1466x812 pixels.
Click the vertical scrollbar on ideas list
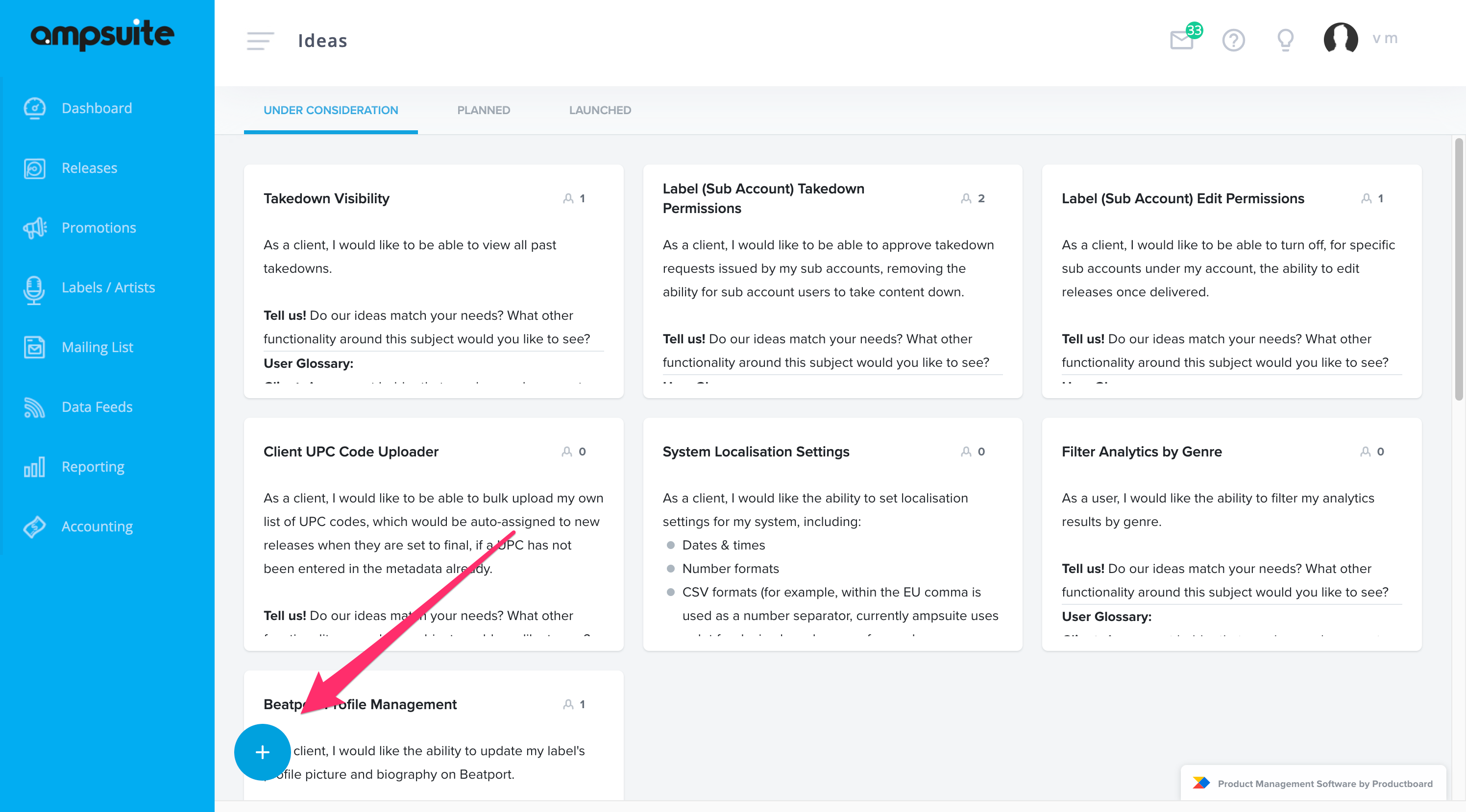coord(1458,267)
